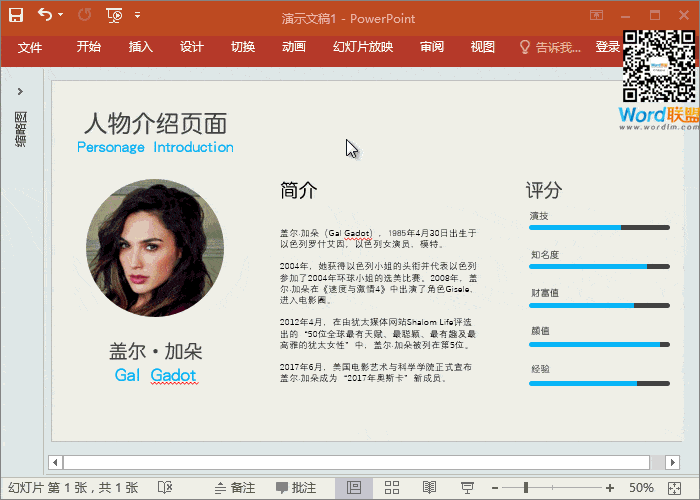The height and width of the screenshot is (500, 700).
Task: Start slideshow from beginning via title bar icon
Action: click(x=114, y=15)
